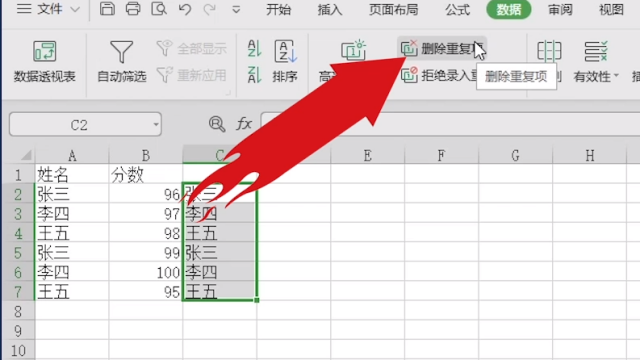Undo the last action
The width and height of the screenshot is (640, 360).
(x=185, y=9)
